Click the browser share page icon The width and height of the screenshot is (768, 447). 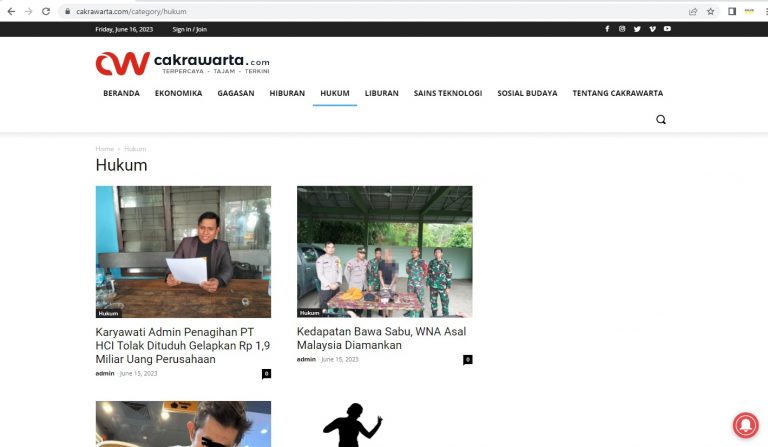[x=693, y=11]
